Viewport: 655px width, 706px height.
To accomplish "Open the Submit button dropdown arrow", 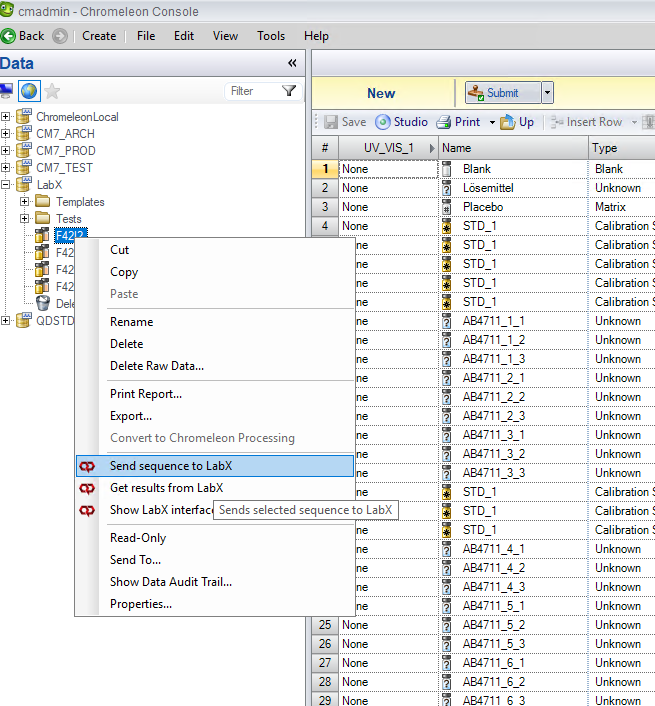I will point(547,93).
